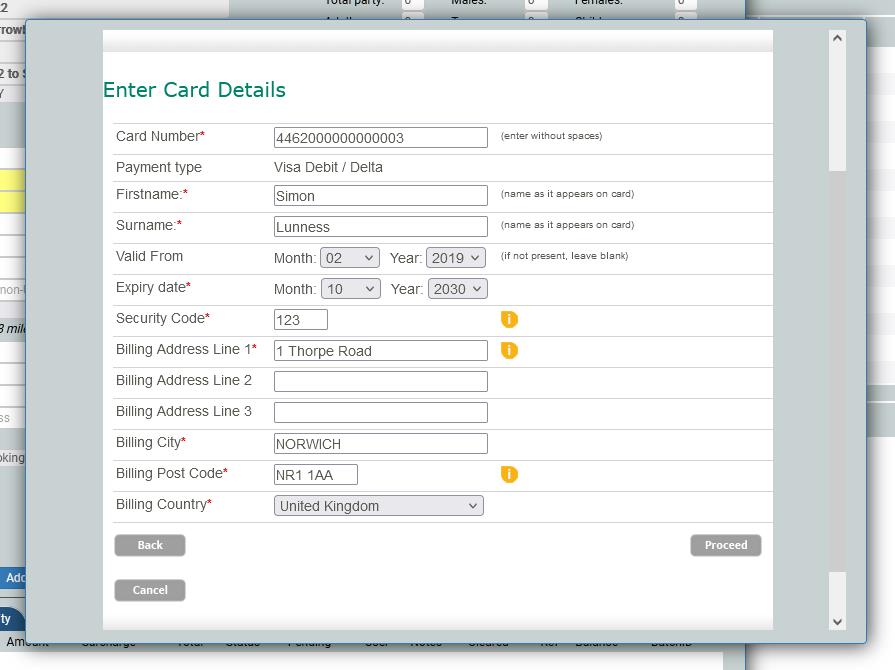Click the Card Number field
The image size is (895, 670).
click(x=381, y=138)
